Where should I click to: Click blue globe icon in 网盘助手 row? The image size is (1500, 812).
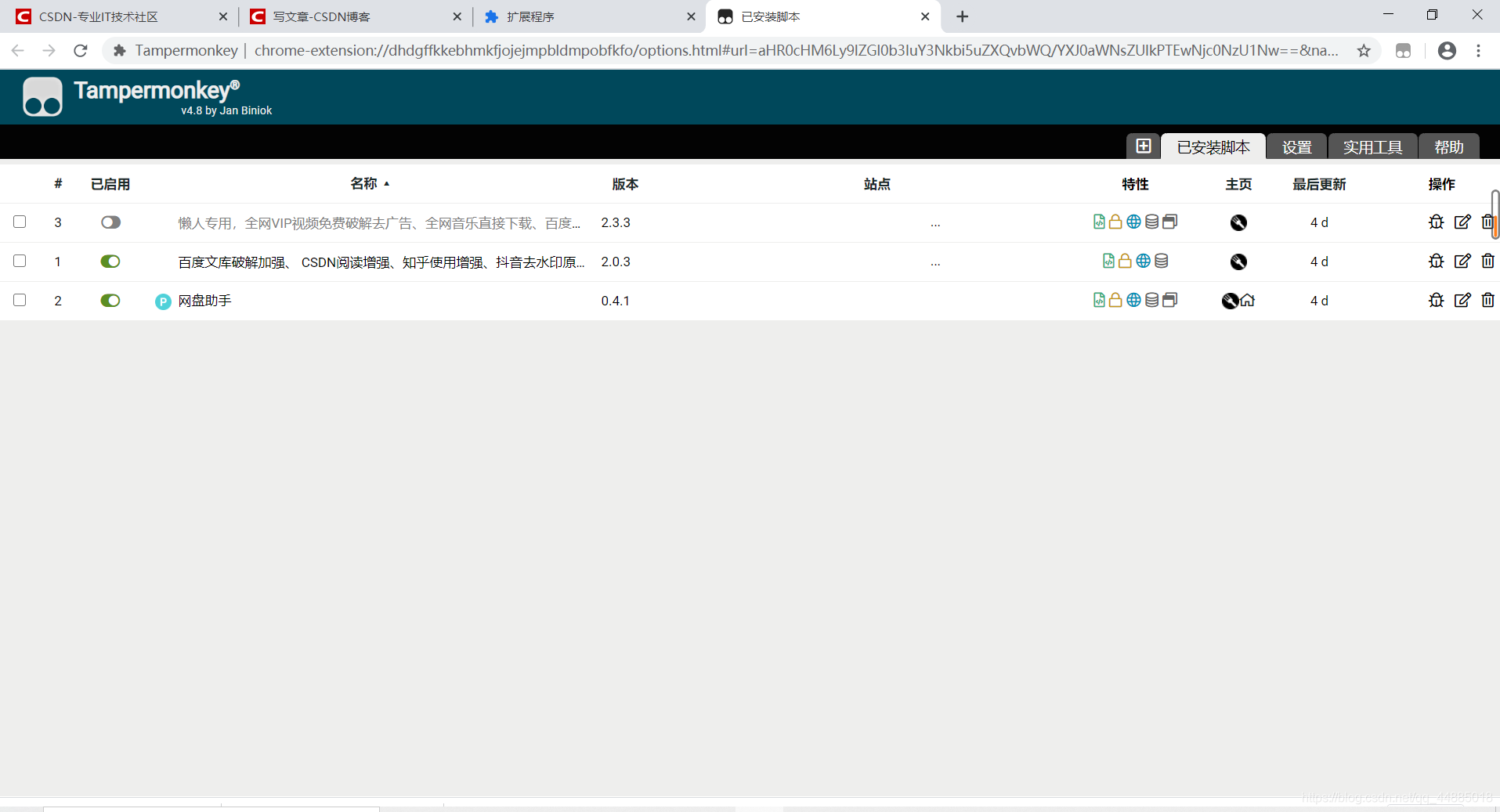pyautogui.click(x=1133, y=300)
